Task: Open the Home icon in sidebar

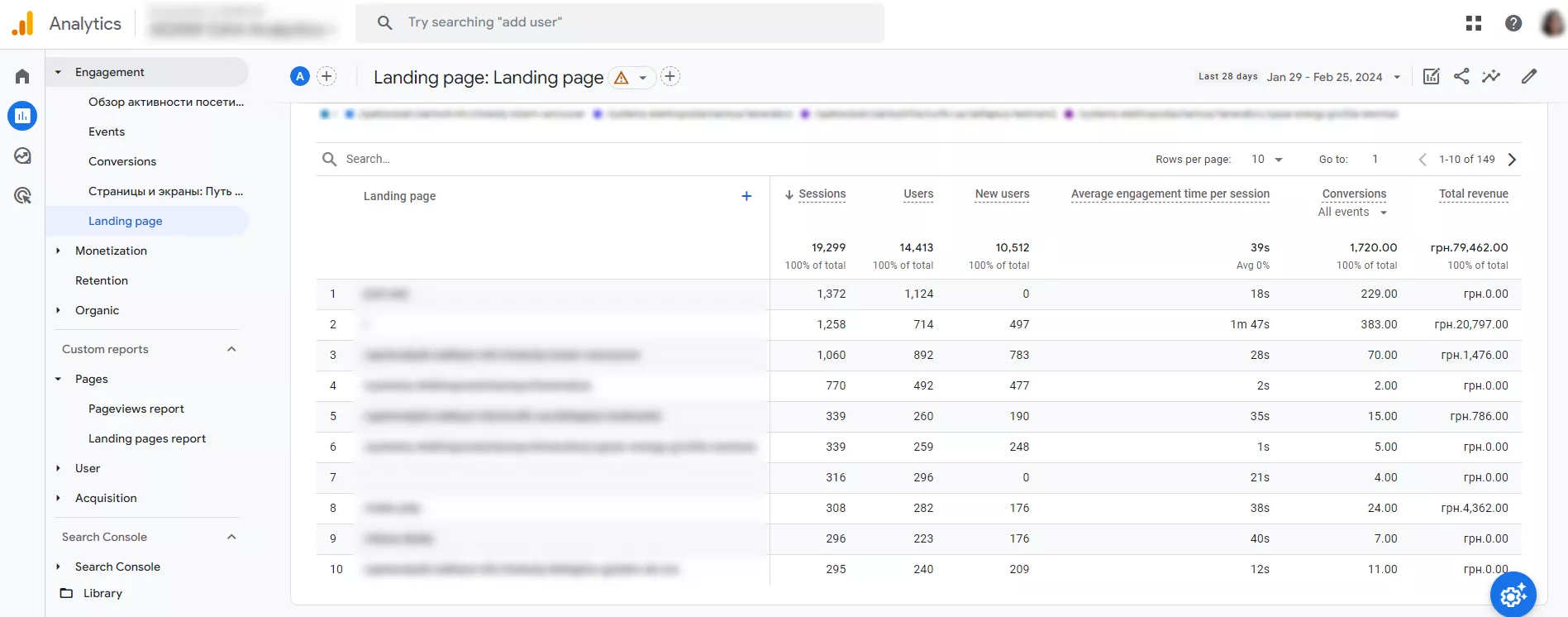Action: (22, 76)
